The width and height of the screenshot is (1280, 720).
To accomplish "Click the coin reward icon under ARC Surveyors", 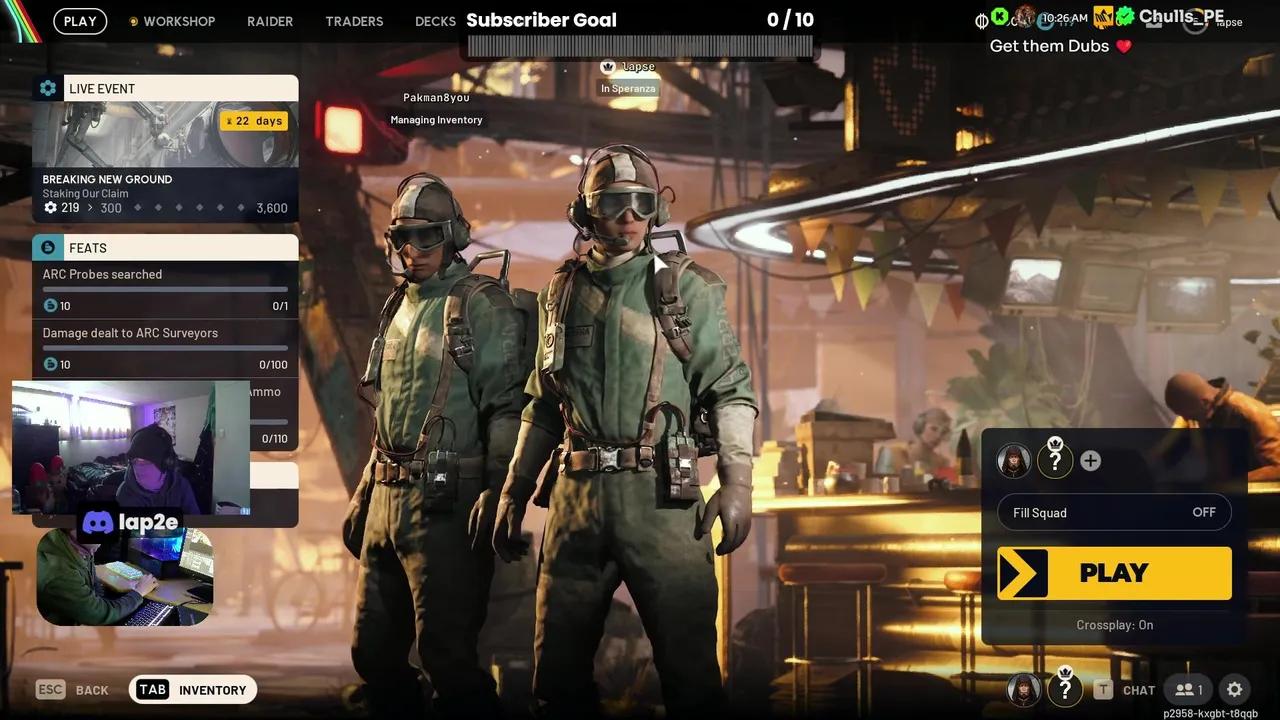I will [50, 365].
